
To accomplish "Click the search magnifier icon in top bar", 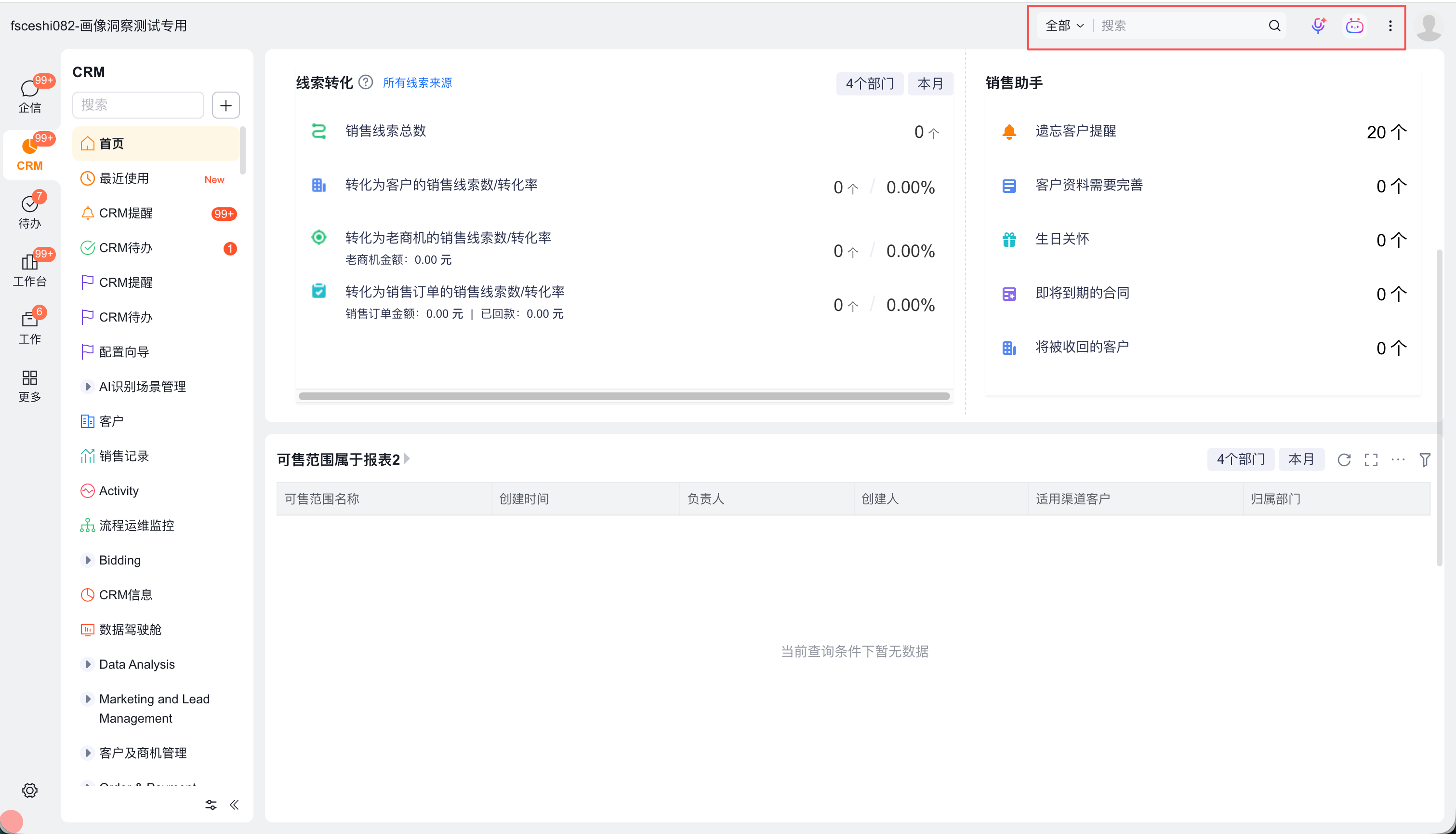I will 1274,26.
